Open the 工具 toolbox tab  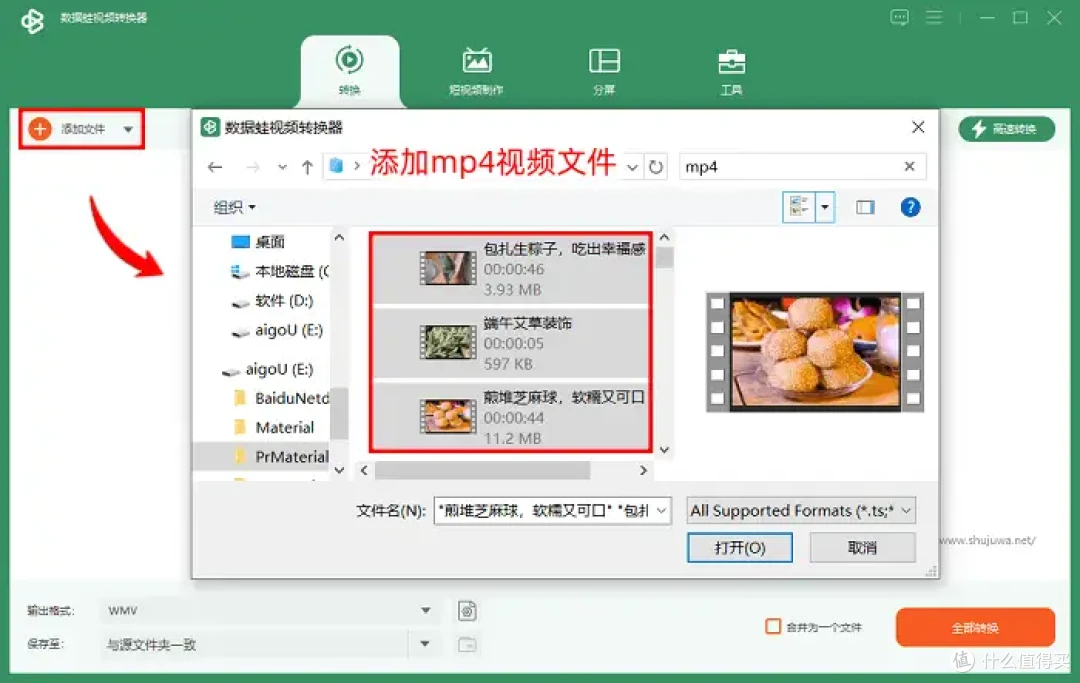click(731, 70)
